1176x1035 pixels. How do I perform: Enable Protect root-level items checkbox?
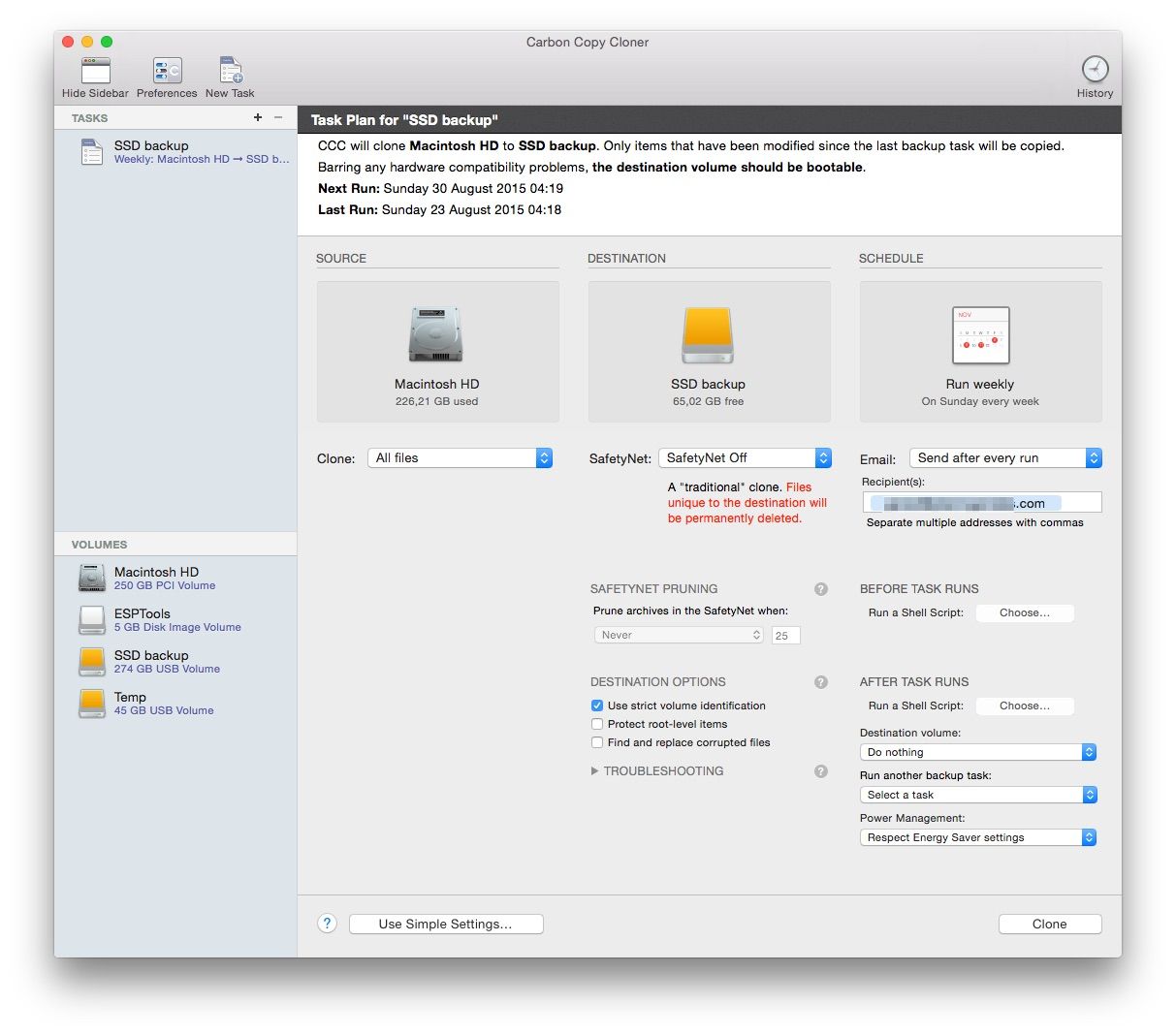click(x=597, y=724)
